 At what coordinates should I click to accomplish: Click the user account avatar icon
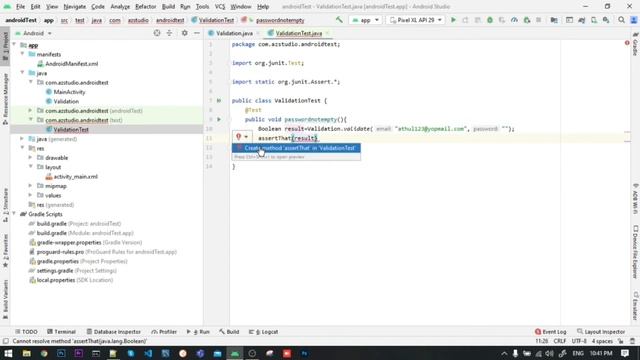tap(633, 20)
